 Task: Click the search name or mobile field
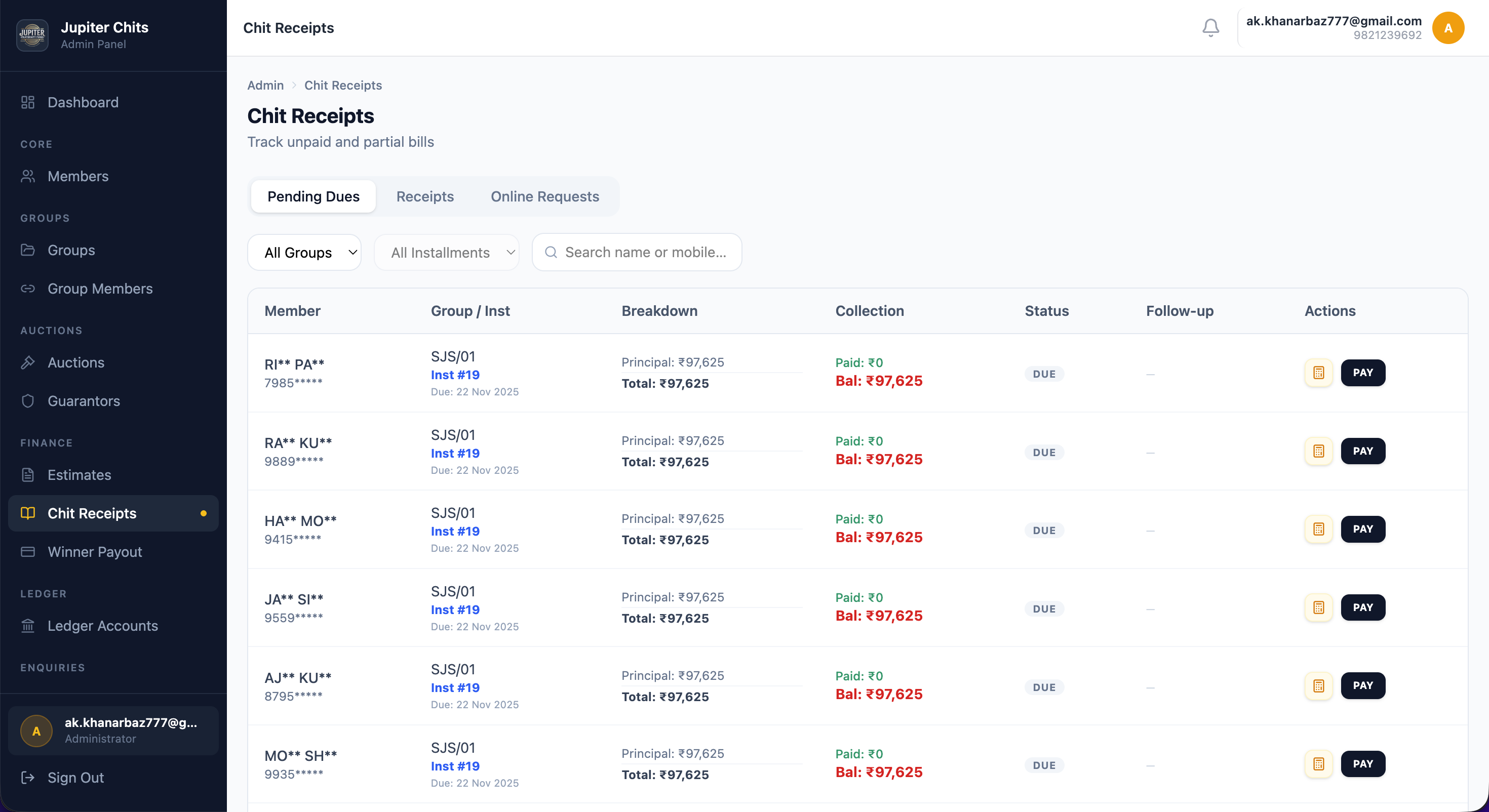645,253
